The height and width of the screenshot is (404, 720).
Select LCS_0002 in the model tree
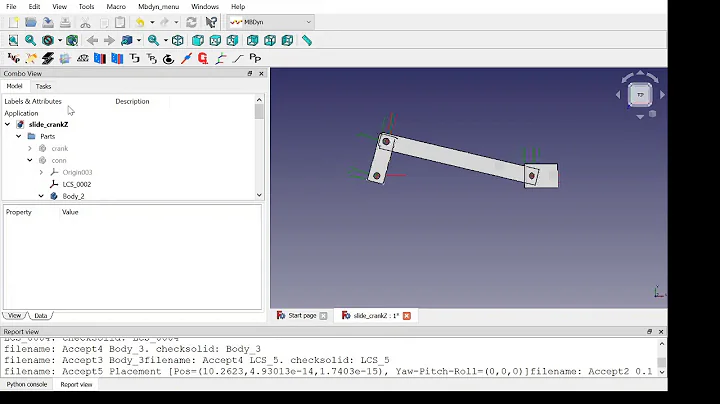click(x=77, y=184)
